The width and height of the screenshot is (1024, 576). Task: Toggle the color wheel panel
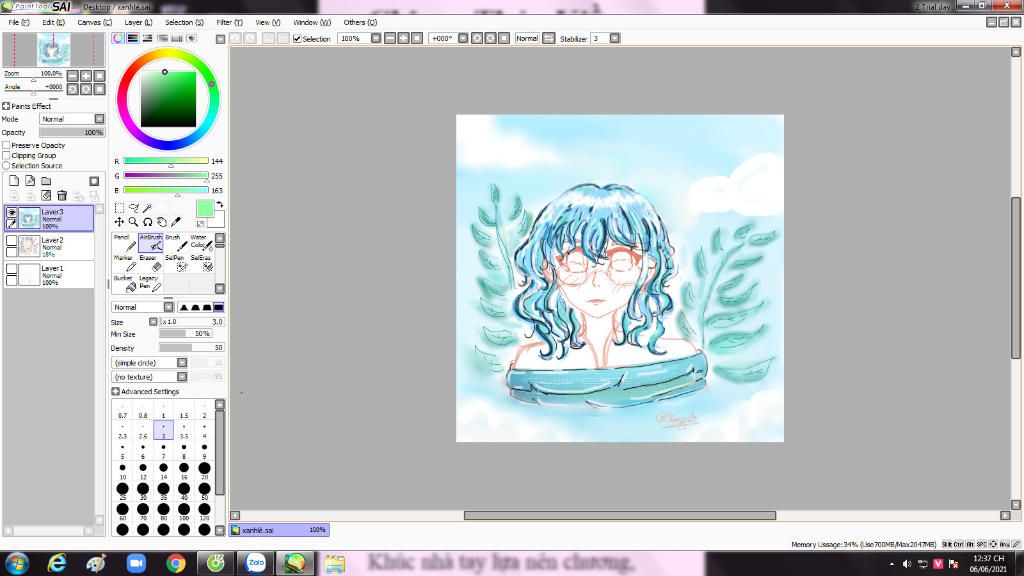[118, 39]
